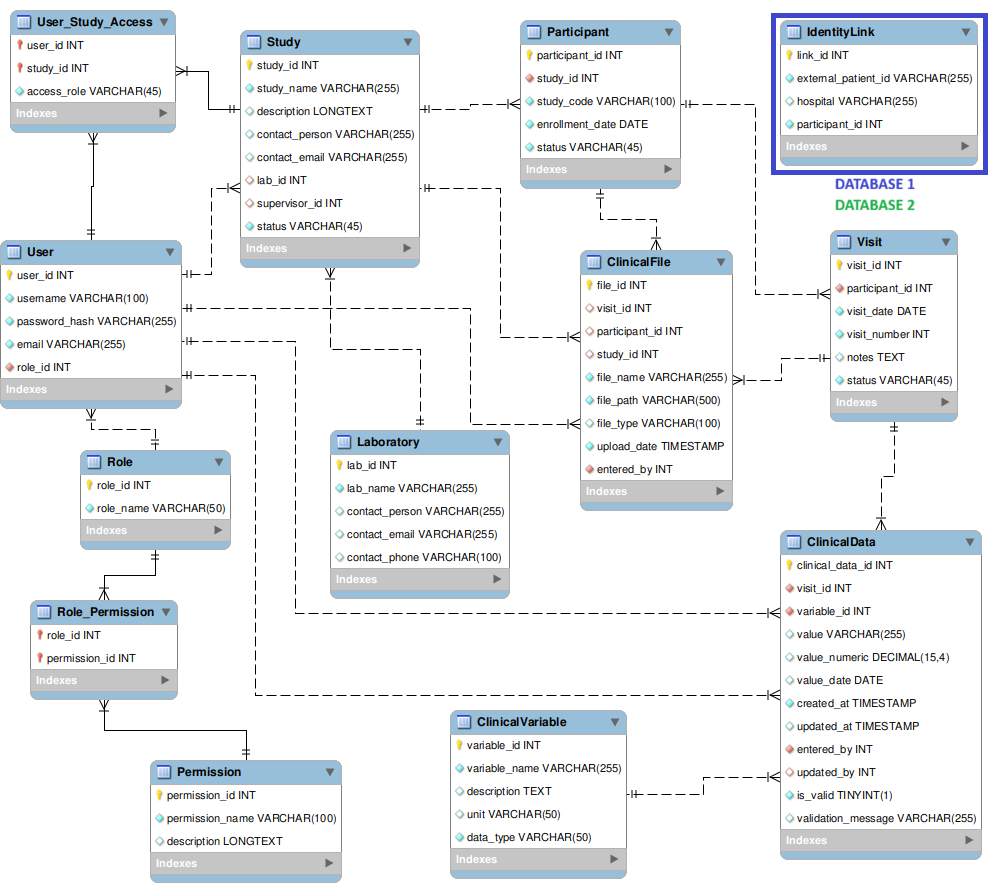
Task: Click the DATABASE 2 label
Action: click(x=874, y=204)
